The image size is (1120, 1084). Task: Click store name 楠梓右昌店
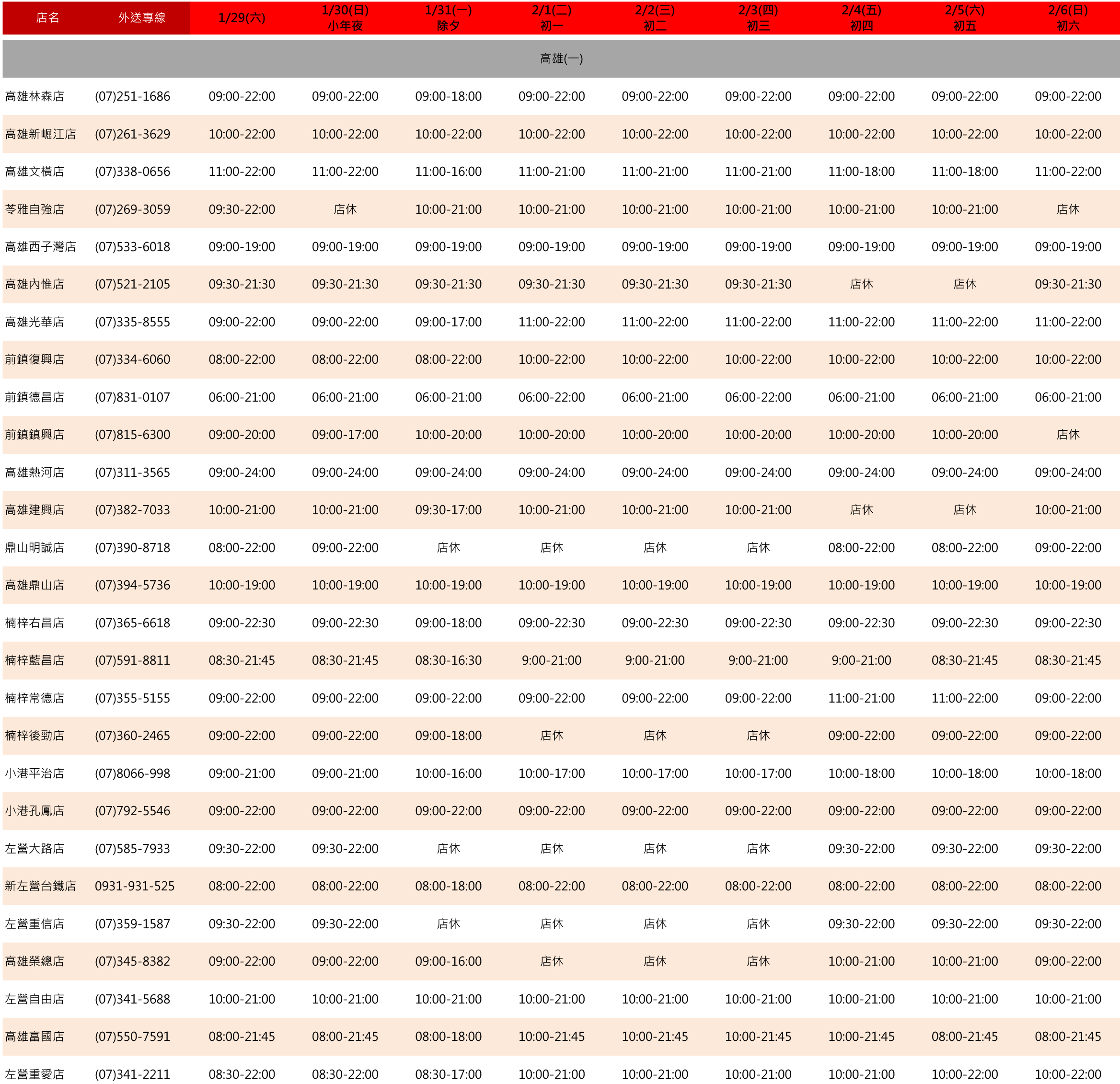pos(35,623)
